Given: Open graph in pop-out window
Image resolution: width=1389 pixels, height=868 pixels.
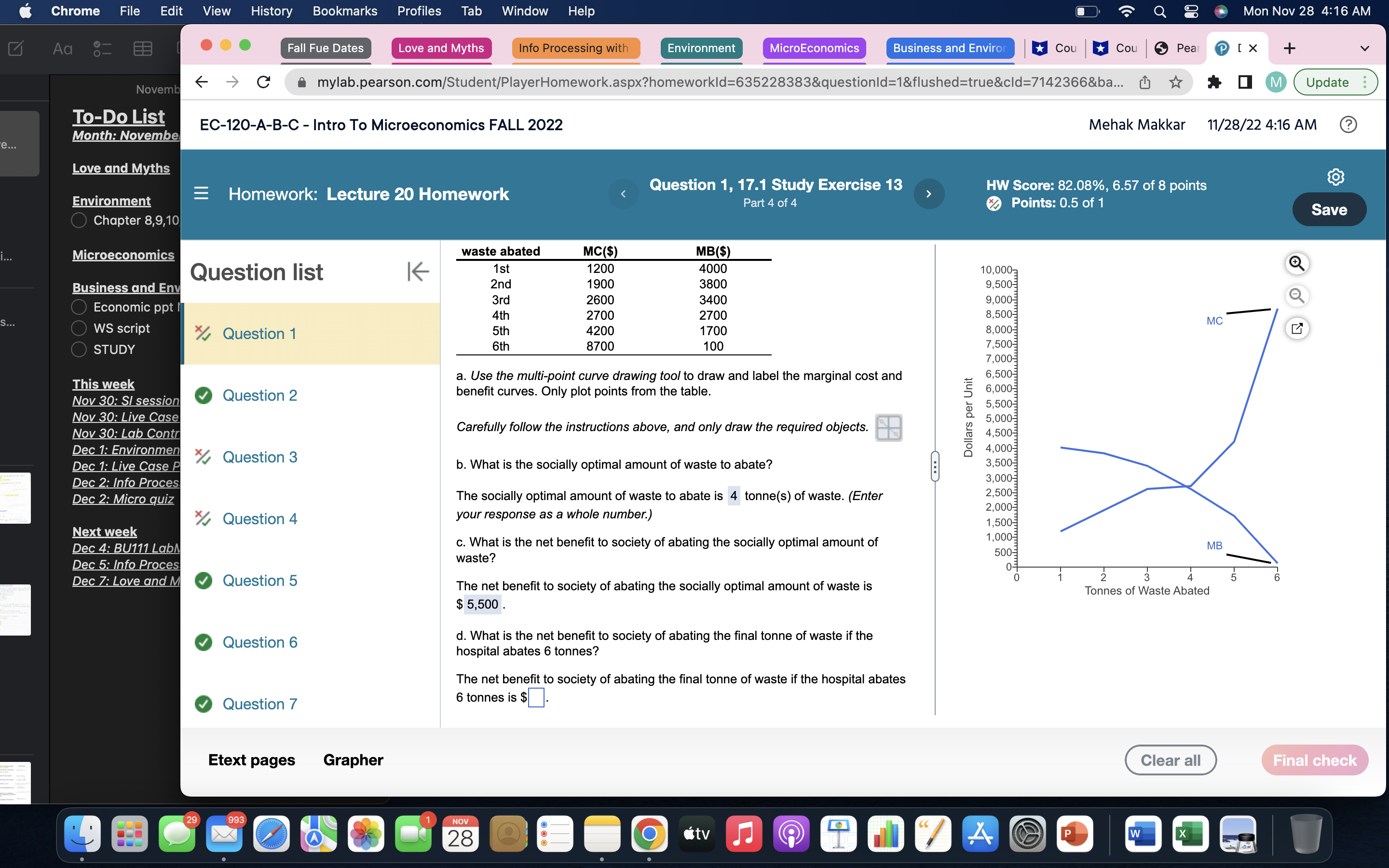Looking at the screenshot, I should point(1296,329).
